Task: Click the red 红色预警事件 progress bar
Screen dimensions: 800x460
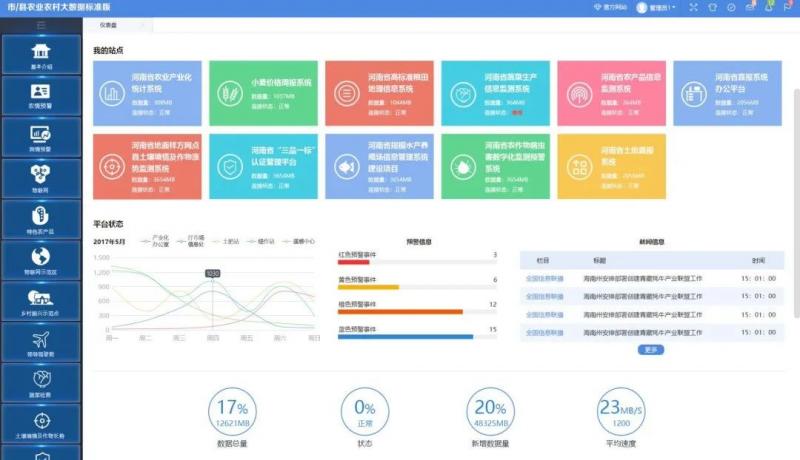Action: (354, 263)
